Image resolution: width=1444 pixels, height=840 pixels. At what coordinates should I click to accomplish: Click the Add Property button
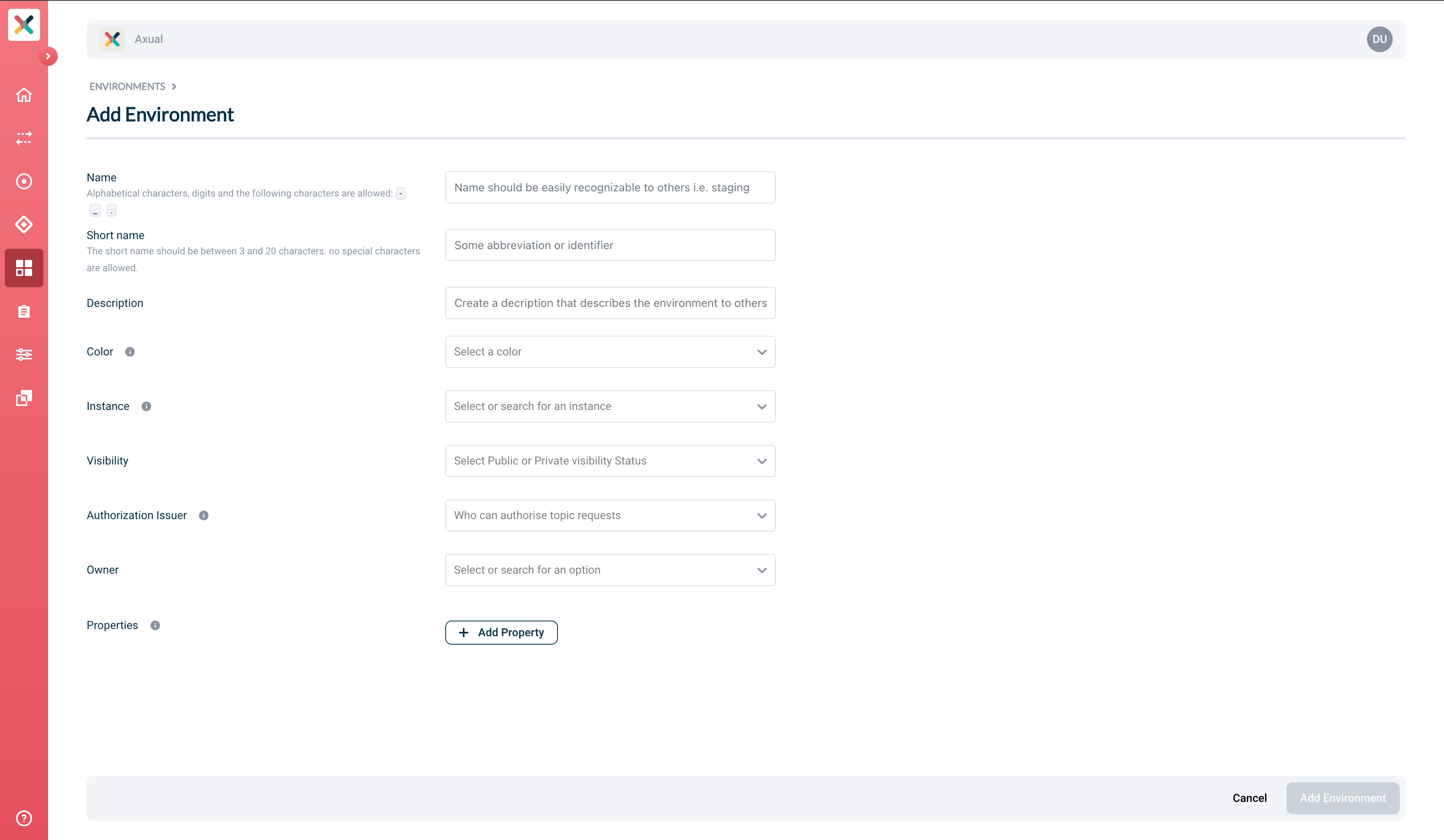(x=501, y=633)
